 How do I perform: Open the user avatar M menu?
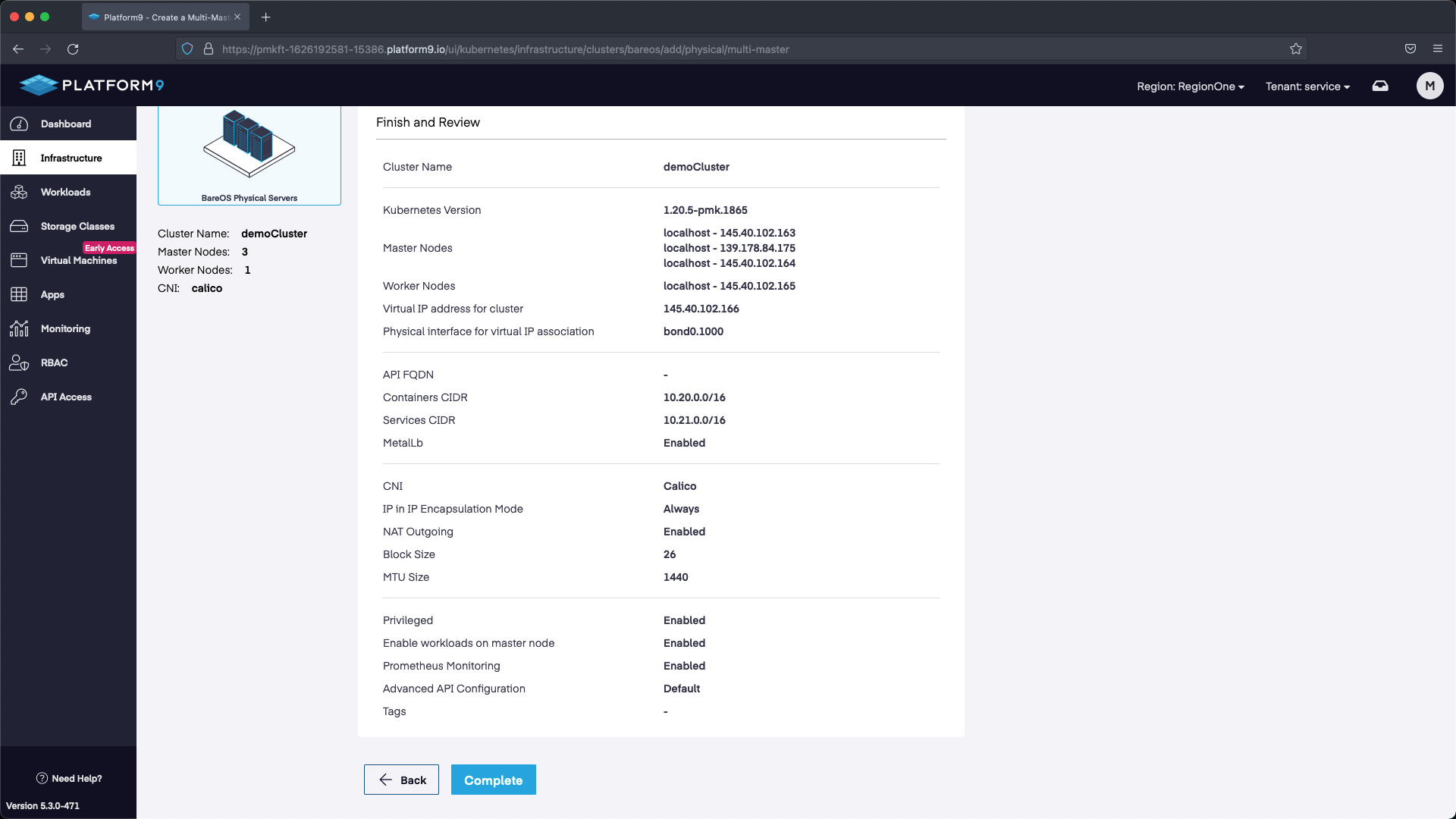(1429, 86)
